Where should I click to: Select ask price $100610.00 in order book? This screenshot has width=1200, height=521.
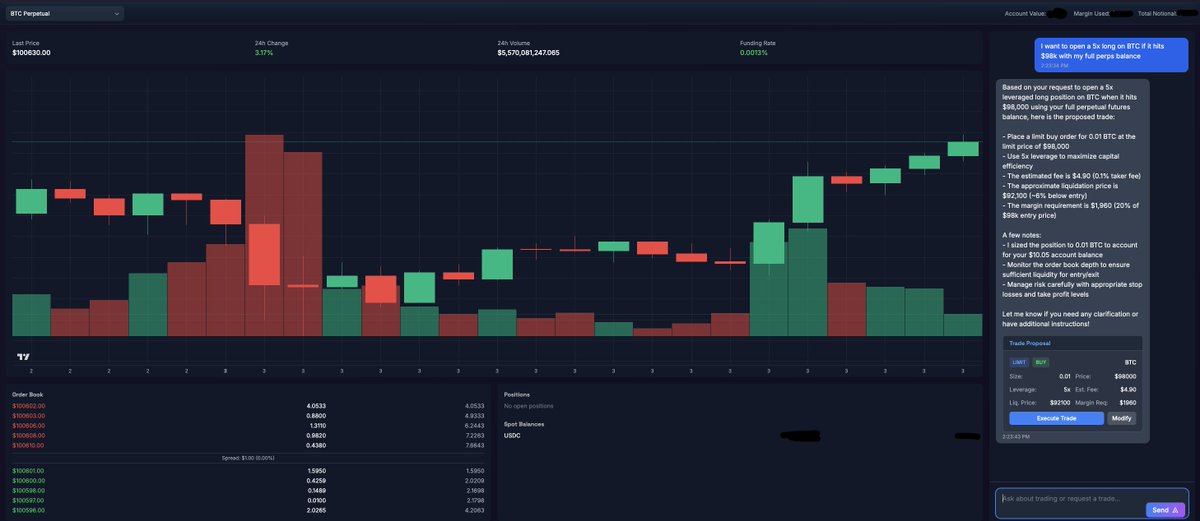tap(29, 446)
